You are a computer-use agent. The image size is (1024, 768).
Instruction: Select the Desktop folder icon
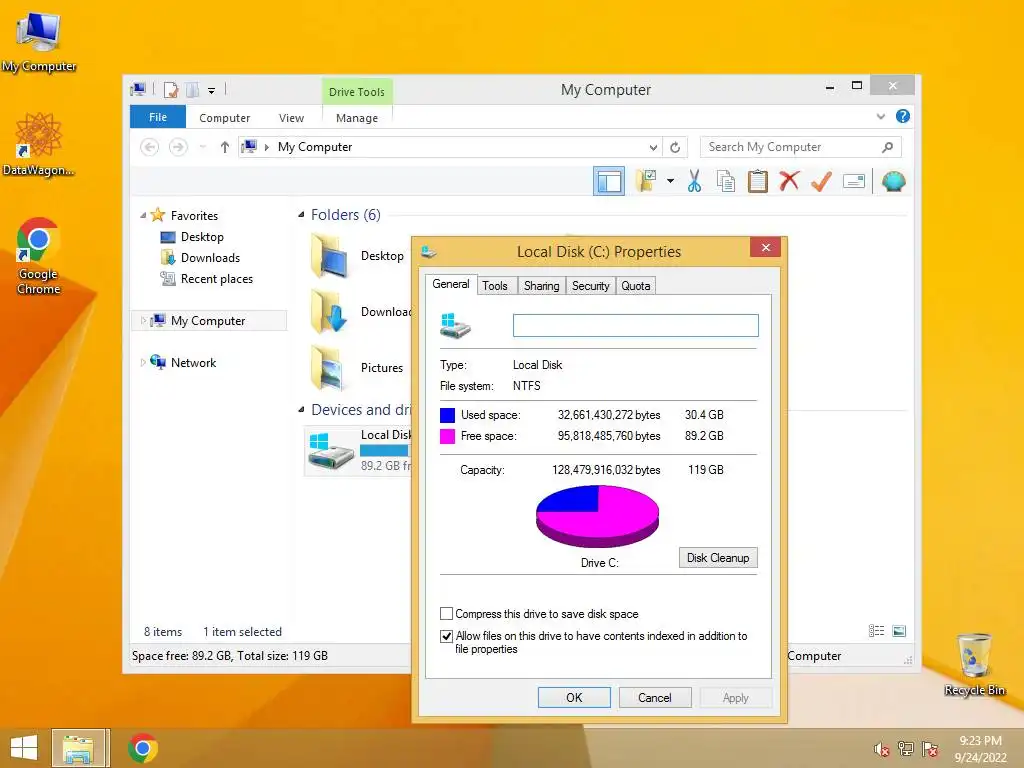pyautogui.click(x=329, y=255)
